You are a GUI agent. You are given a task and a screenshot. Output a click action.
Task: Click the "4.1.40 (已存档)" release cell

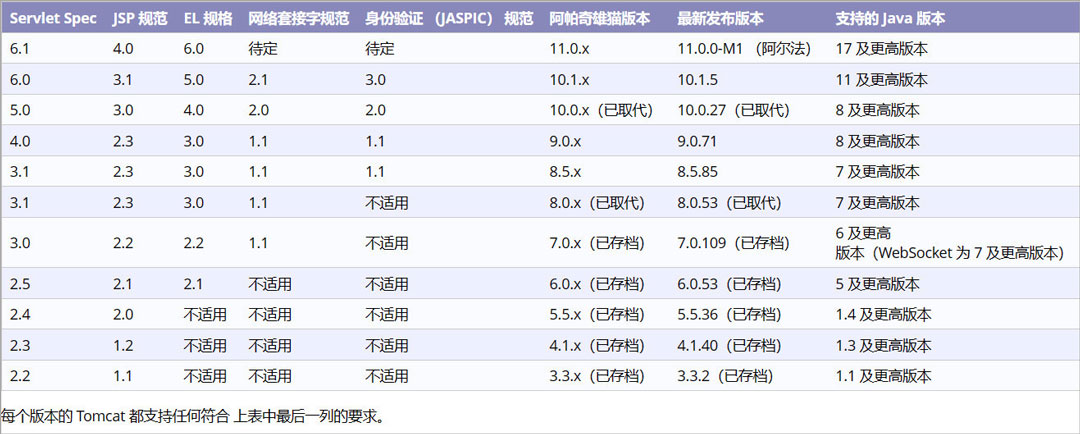click(729, 344)
